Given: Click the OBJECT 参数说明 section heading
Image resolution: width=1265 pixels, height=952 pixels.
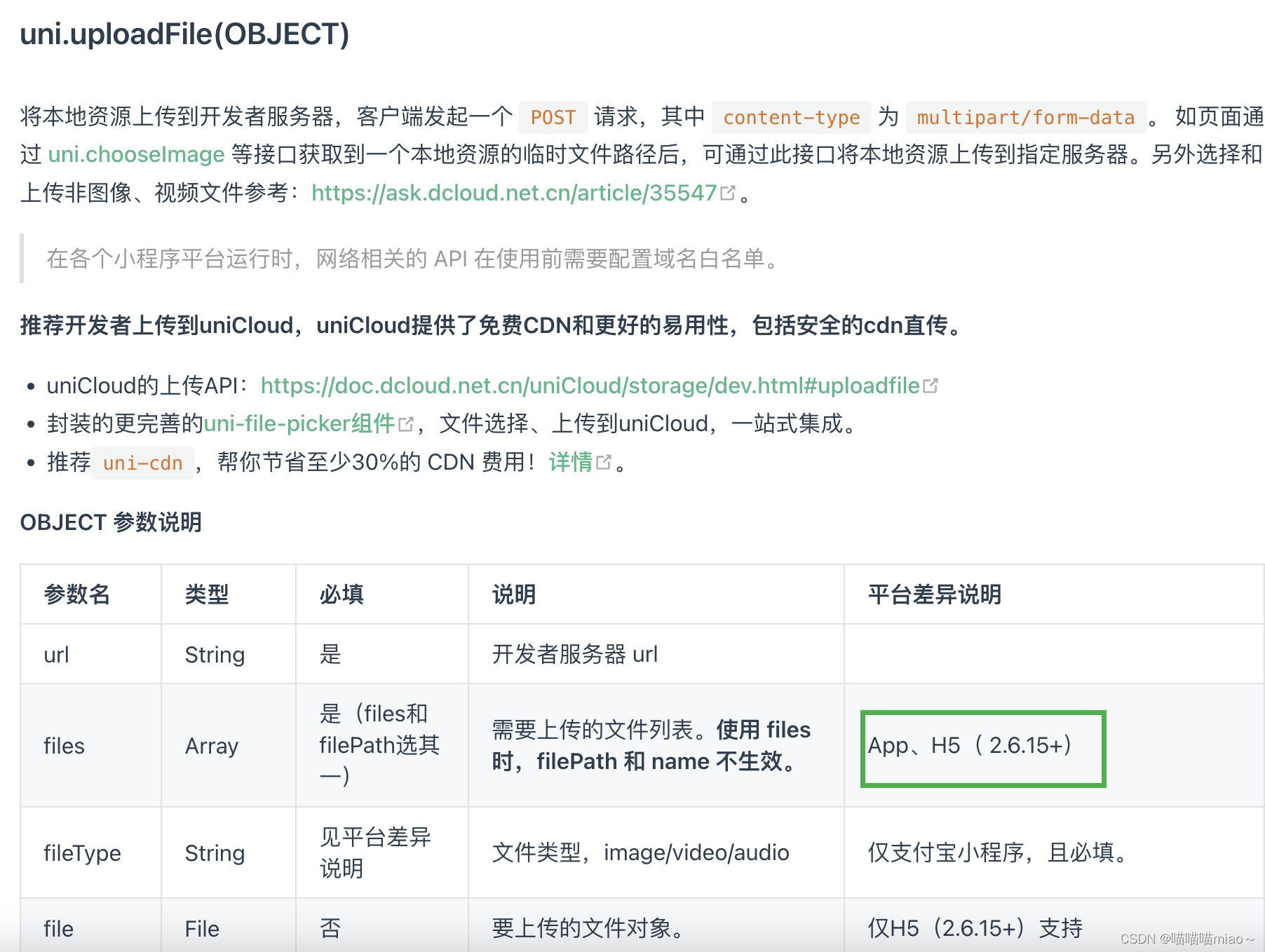Looking at the screenshot, I should [110, 522].
